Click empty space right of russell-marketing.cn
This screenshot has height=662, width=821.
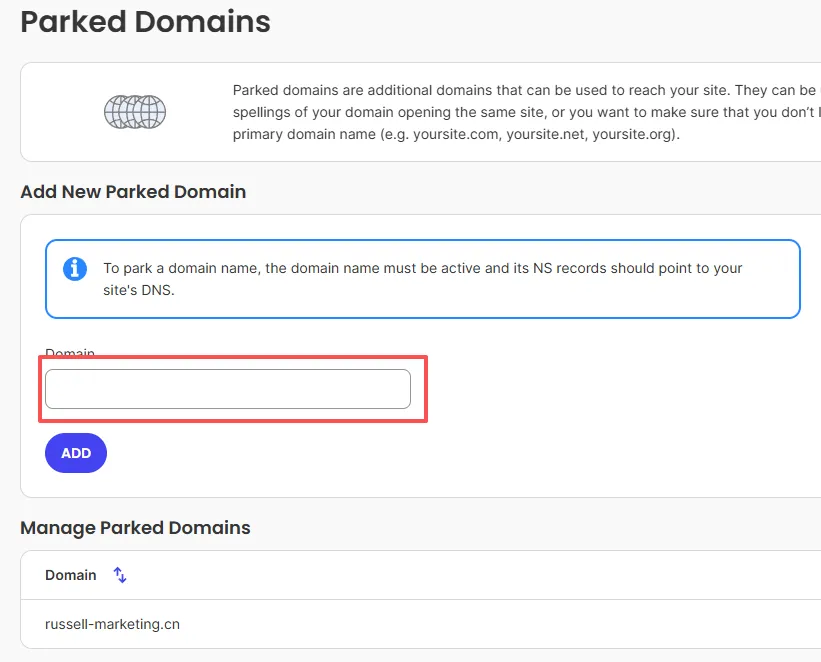(x=500, y=624)
